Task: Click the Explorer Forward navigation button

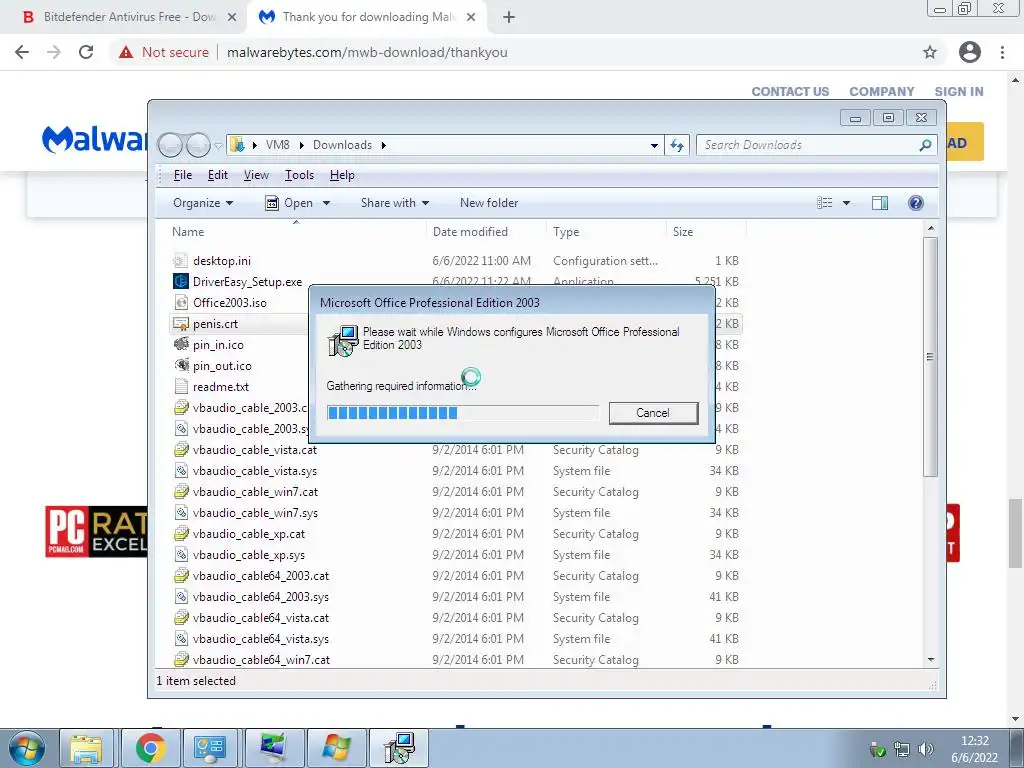Action: pos(198,145)
